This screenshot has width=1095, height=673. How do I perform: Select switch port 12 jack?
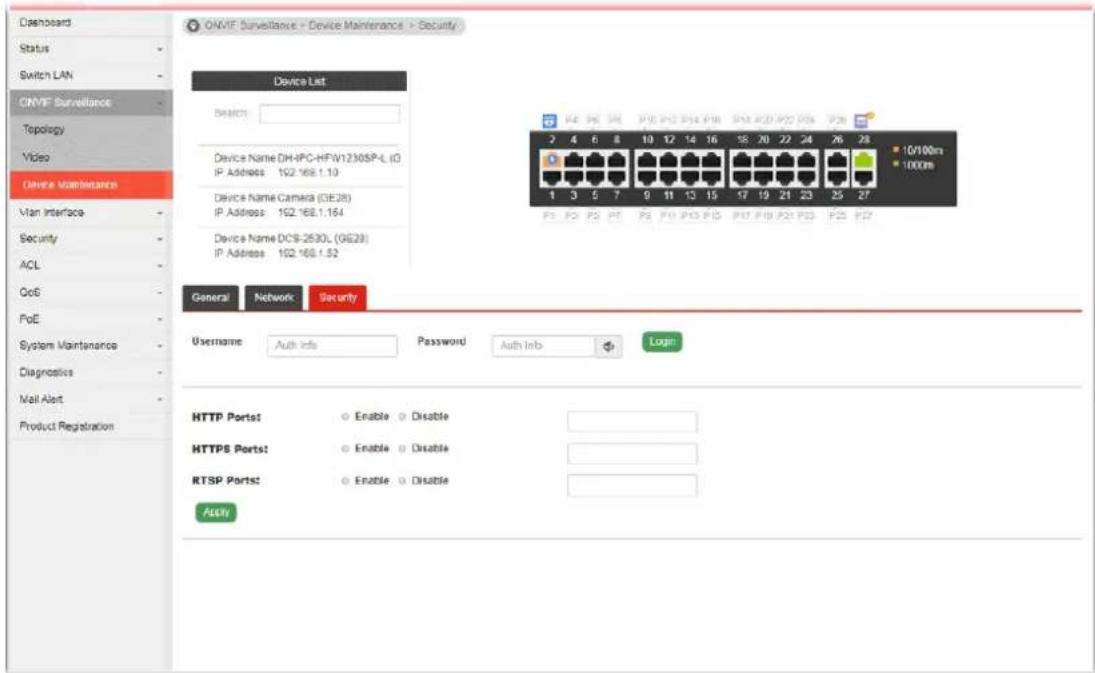669,161
